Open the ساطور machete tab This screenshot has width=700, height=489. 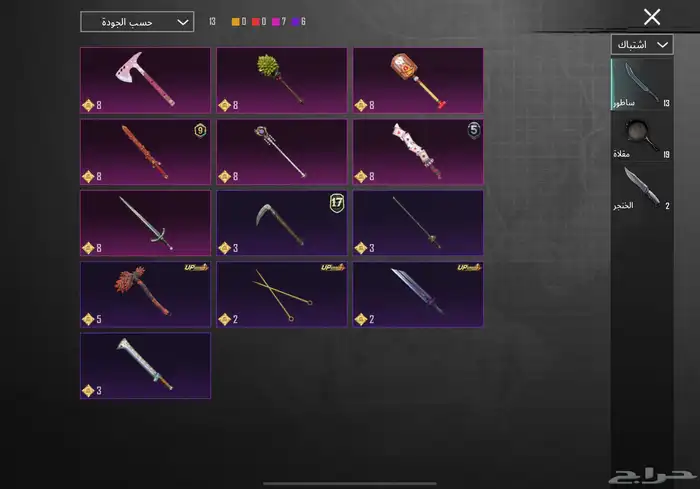coord(642,84)
